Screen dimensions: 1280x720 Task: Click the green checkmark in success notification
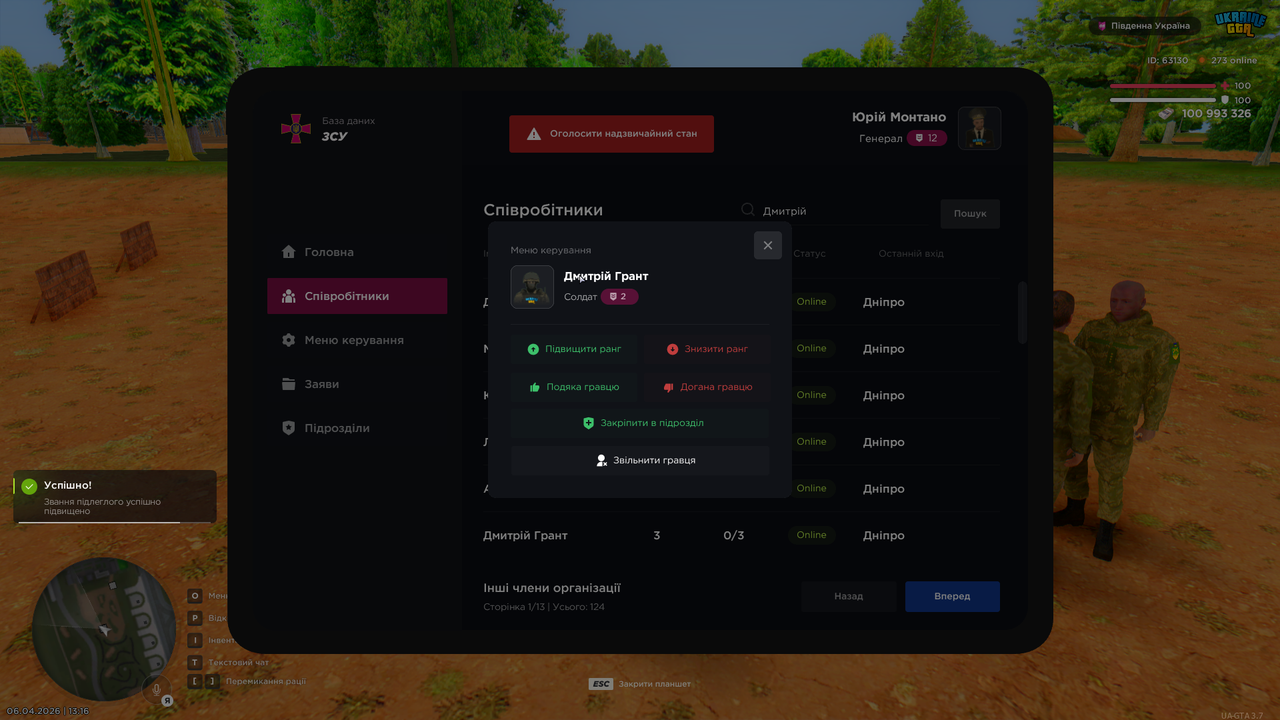pos(29,486)
